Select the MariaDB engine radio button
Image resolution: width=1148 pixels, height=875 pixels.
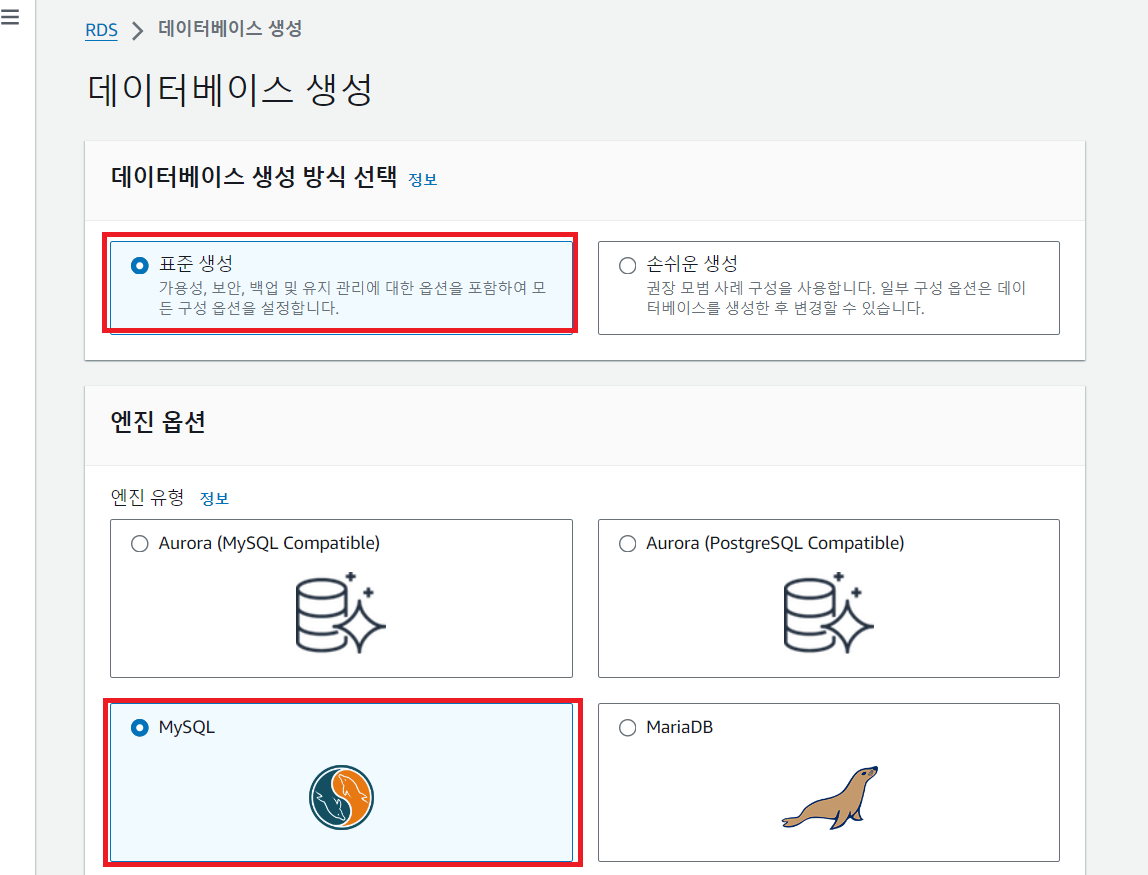tap(627, 727)
